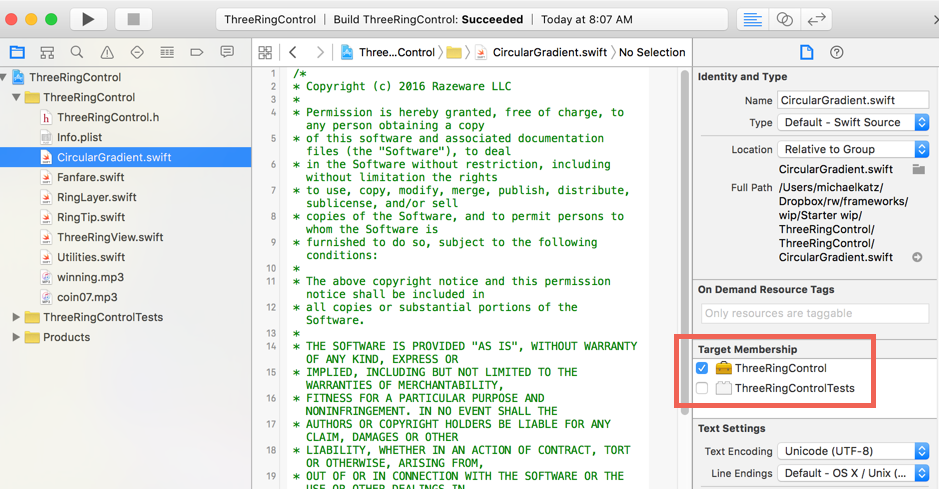Click folder breadcrumb in jump bar
Viewport: 939px width, 489px height.
(454, 53)
